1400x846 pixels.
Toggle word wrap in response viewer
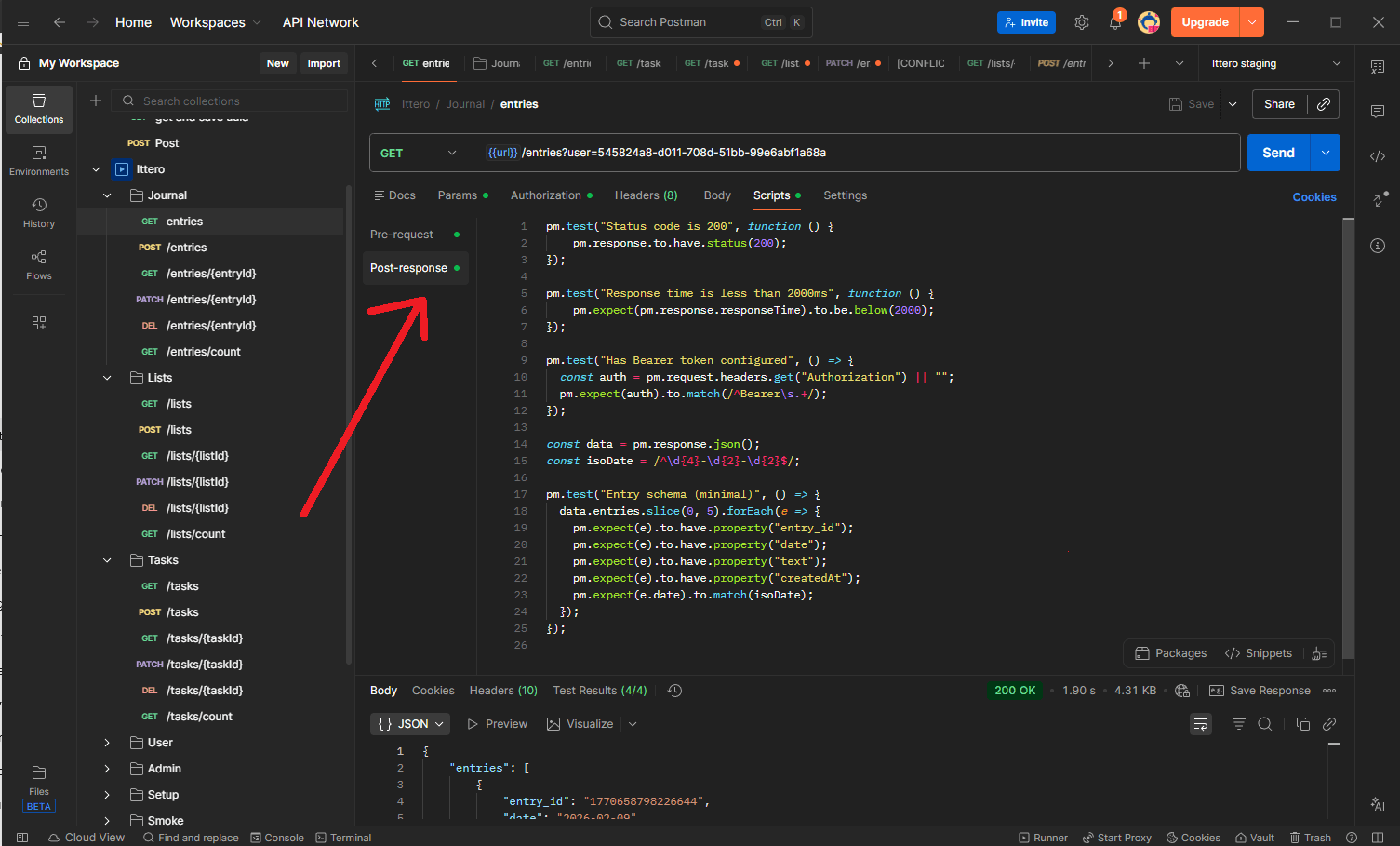[x=1201, y=724]
